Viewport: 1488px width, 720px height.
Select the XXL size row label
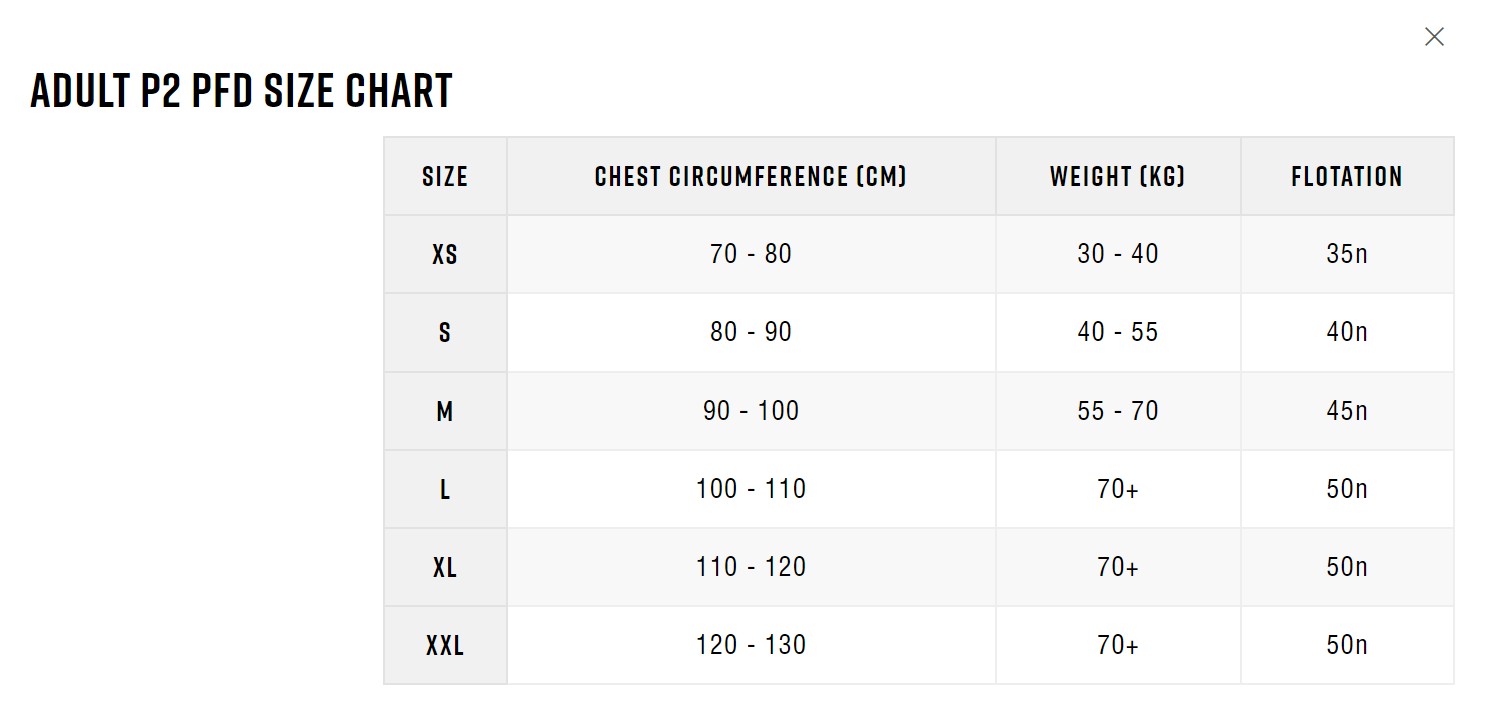click(x=445, y=645)
